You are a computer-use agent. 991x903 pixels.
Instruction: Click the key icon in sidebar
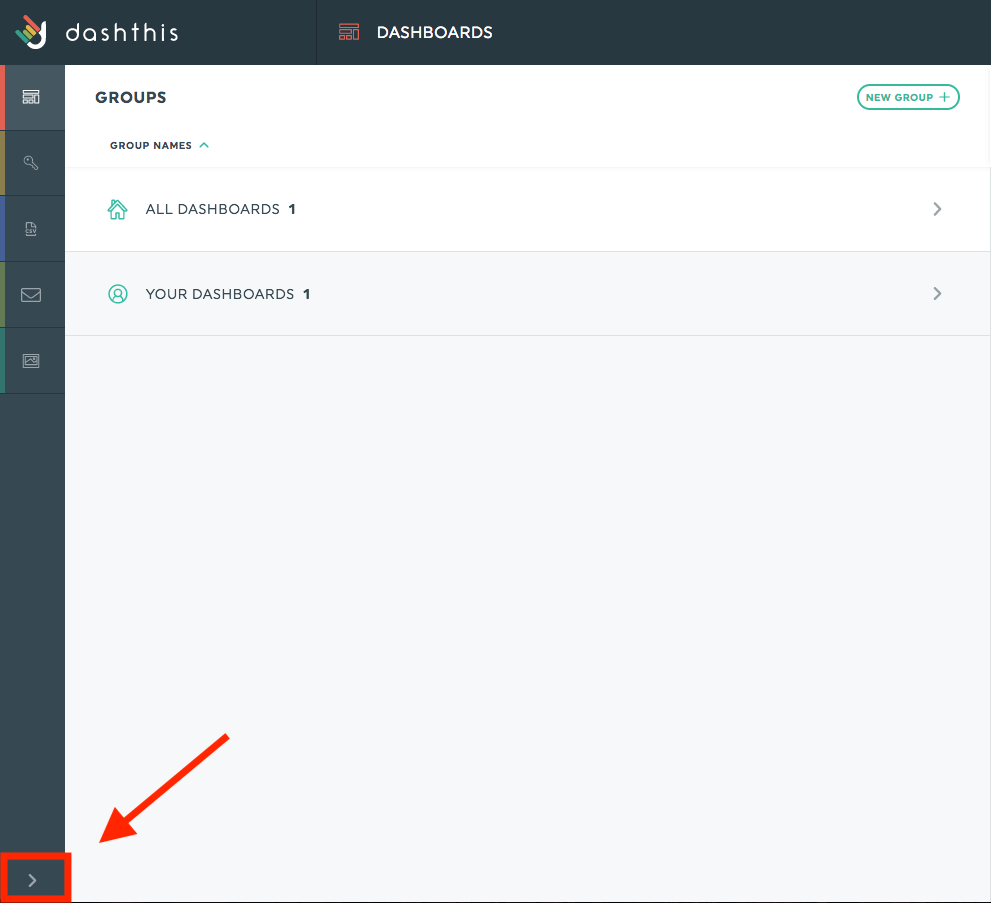31,163
